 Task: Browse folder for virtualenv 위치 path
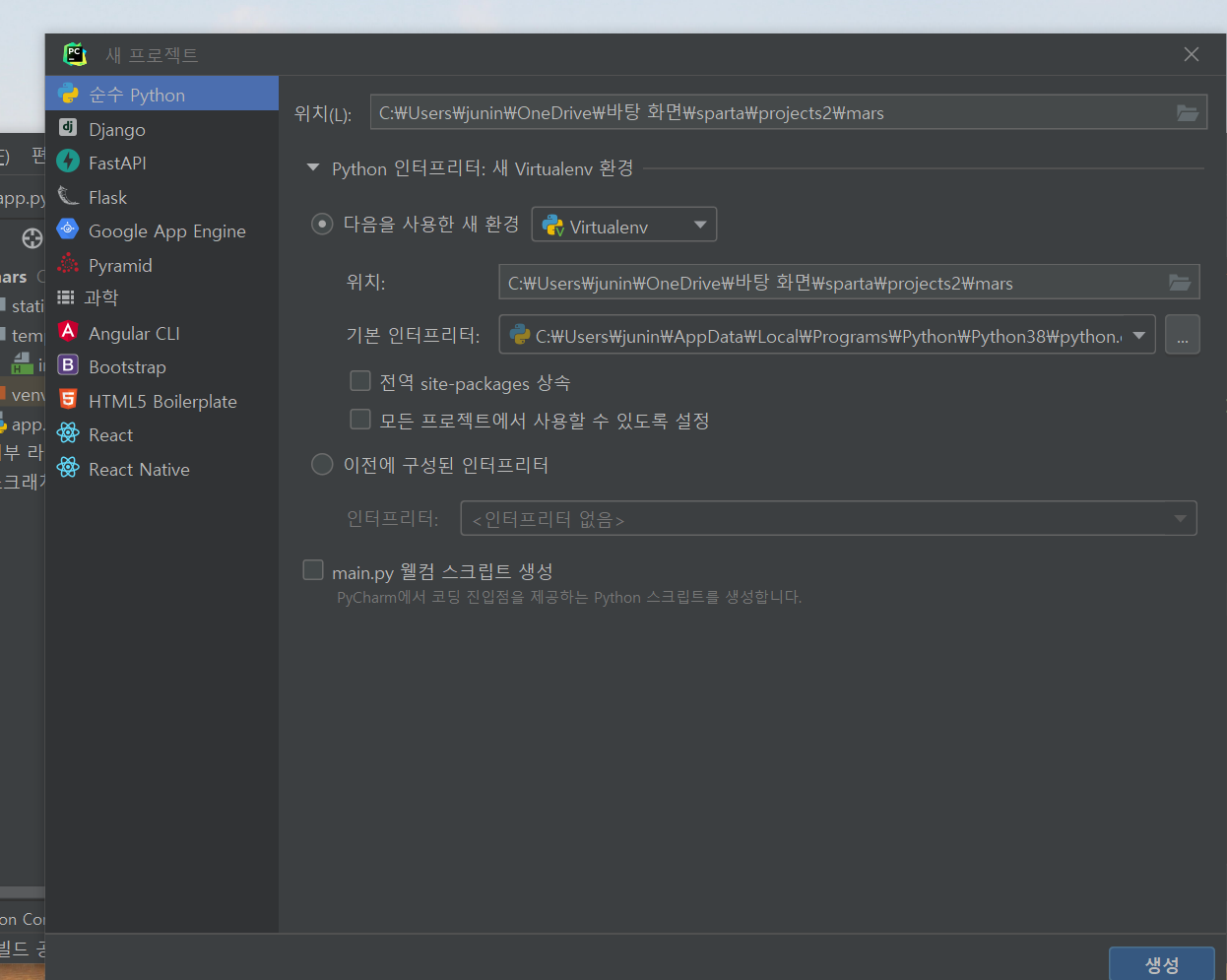(1180, 283)
